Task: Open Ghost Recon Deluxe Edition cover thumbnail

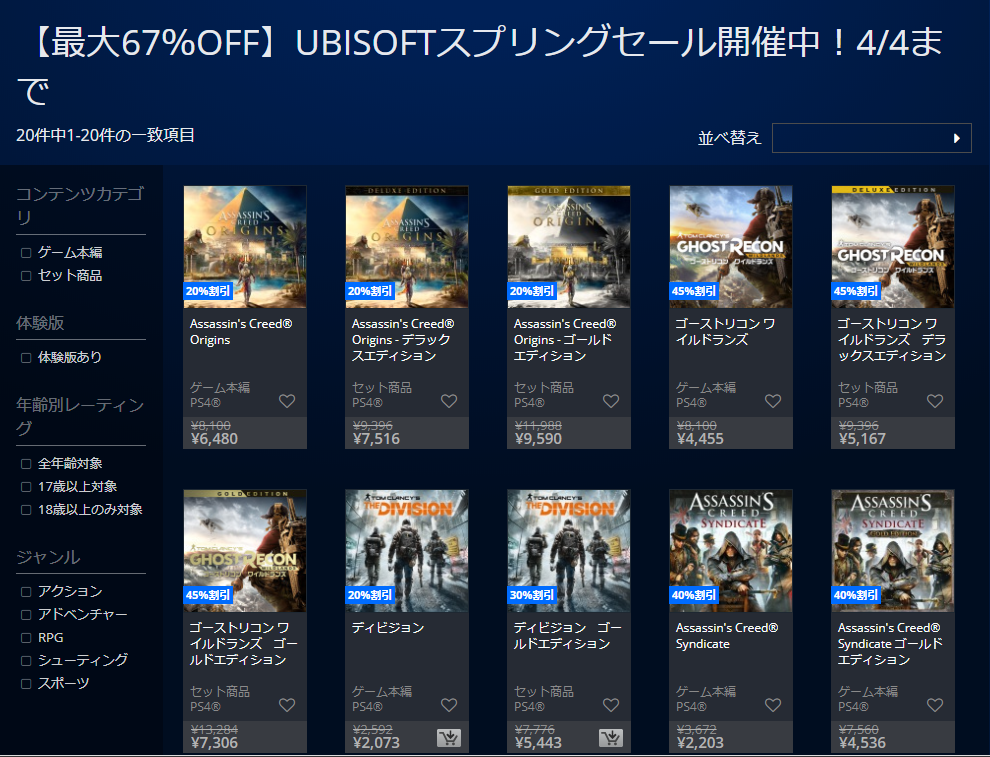Action: tap(893, 246)
